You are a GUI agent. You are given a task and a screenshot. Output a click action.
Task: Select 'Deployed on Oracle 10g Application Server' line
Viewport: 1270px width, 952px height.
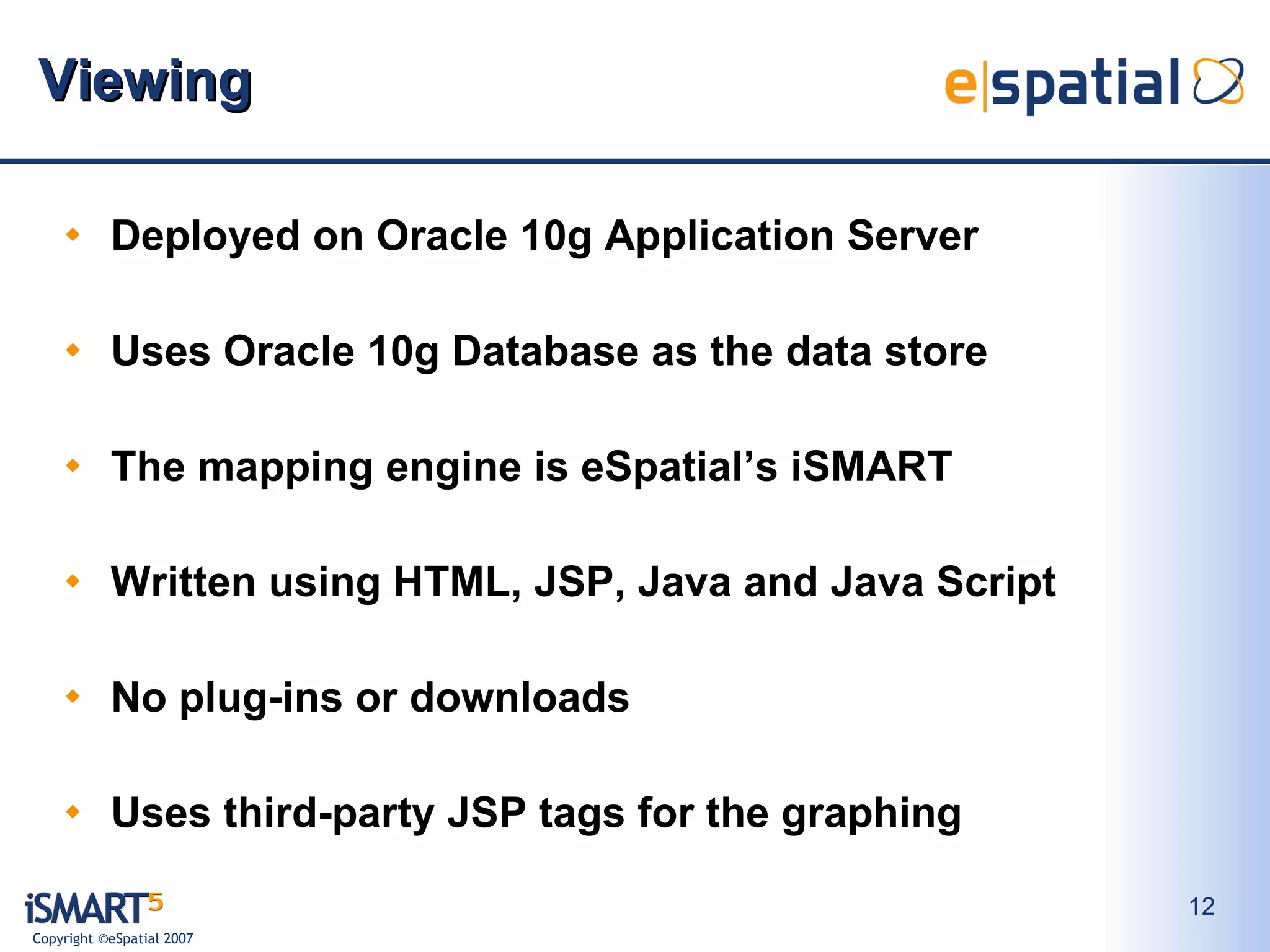tap(544, 237)
